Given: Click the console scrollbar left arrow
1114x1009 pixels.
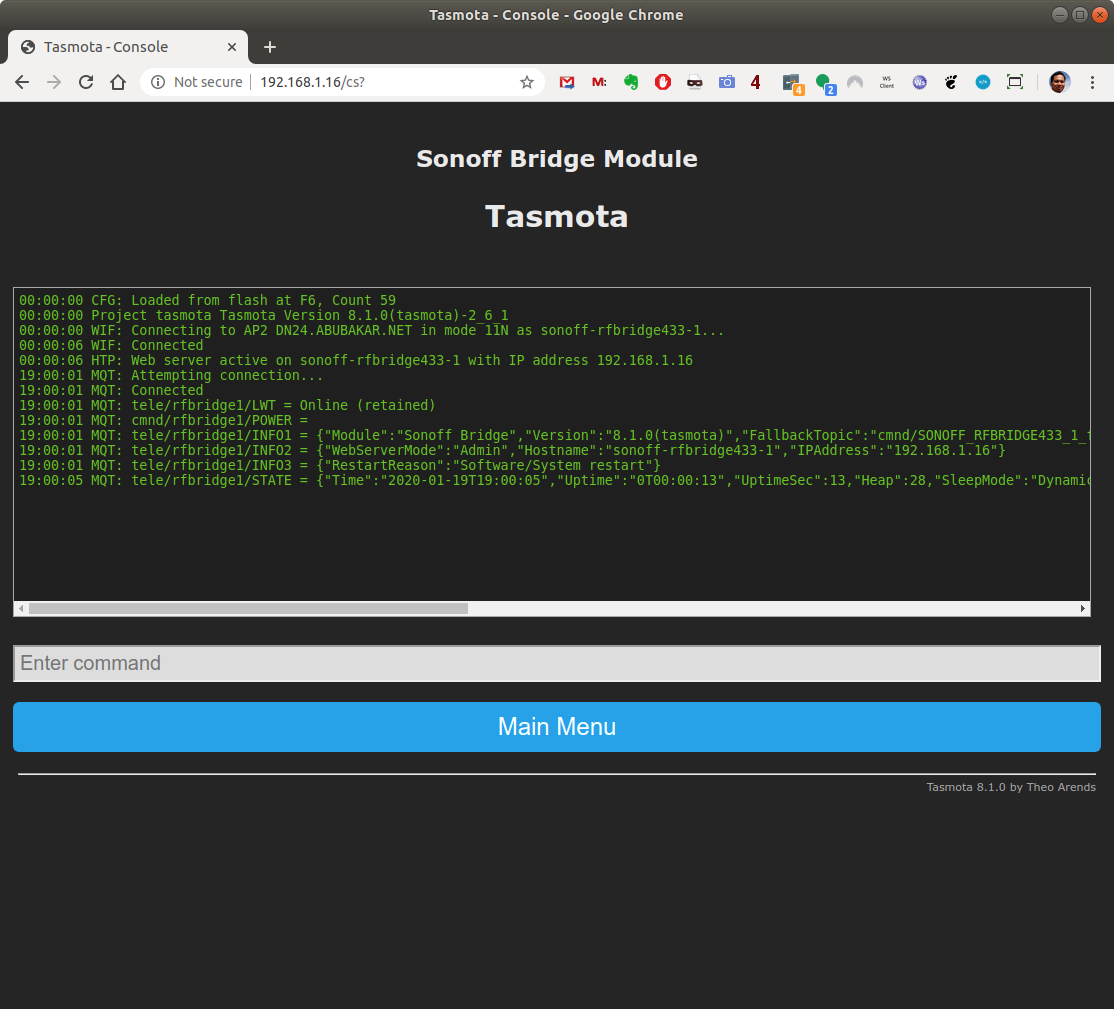Looking at the screenshot, I should coord(21,608).
